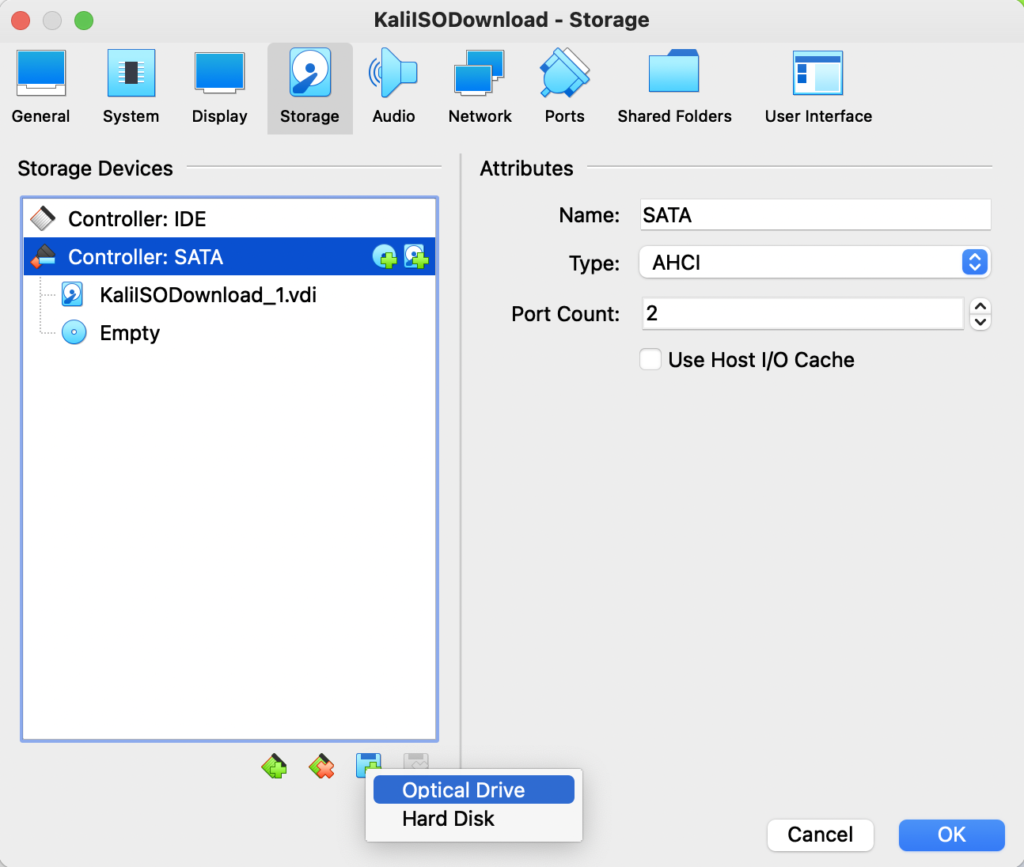Enable the Use Host I/O Cache checkbox
The width and height of the screenshot is (1024, 867).
pyautogui.click(x=650, y=360)
